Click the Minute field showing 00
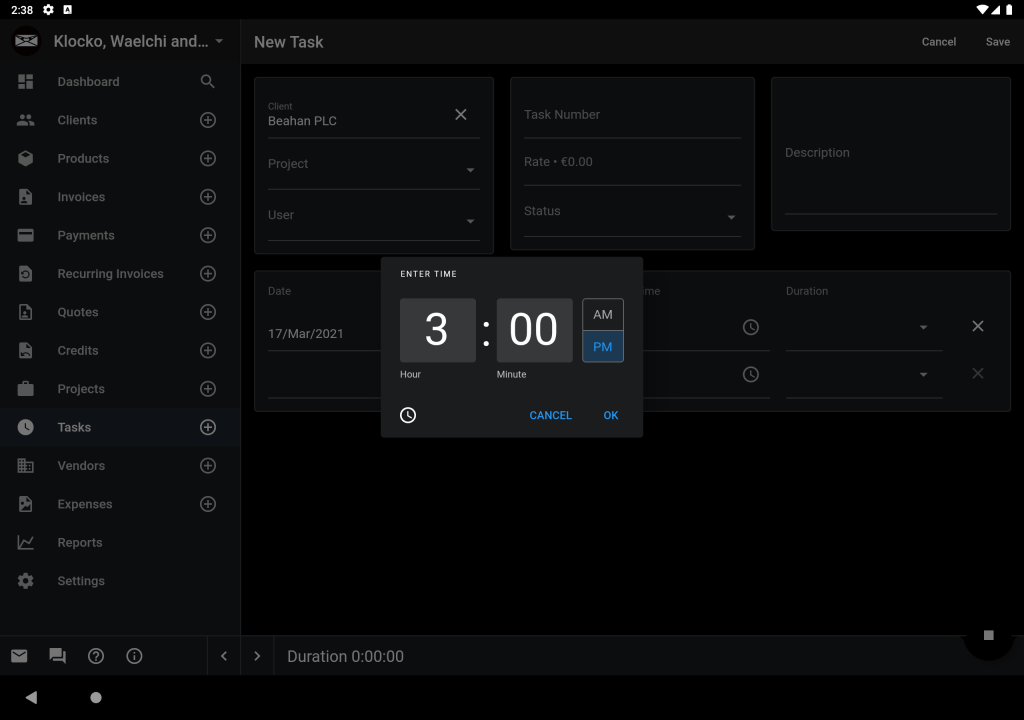Image resolution: width=1024 pixels, height=720 pixels. [534, 330]
